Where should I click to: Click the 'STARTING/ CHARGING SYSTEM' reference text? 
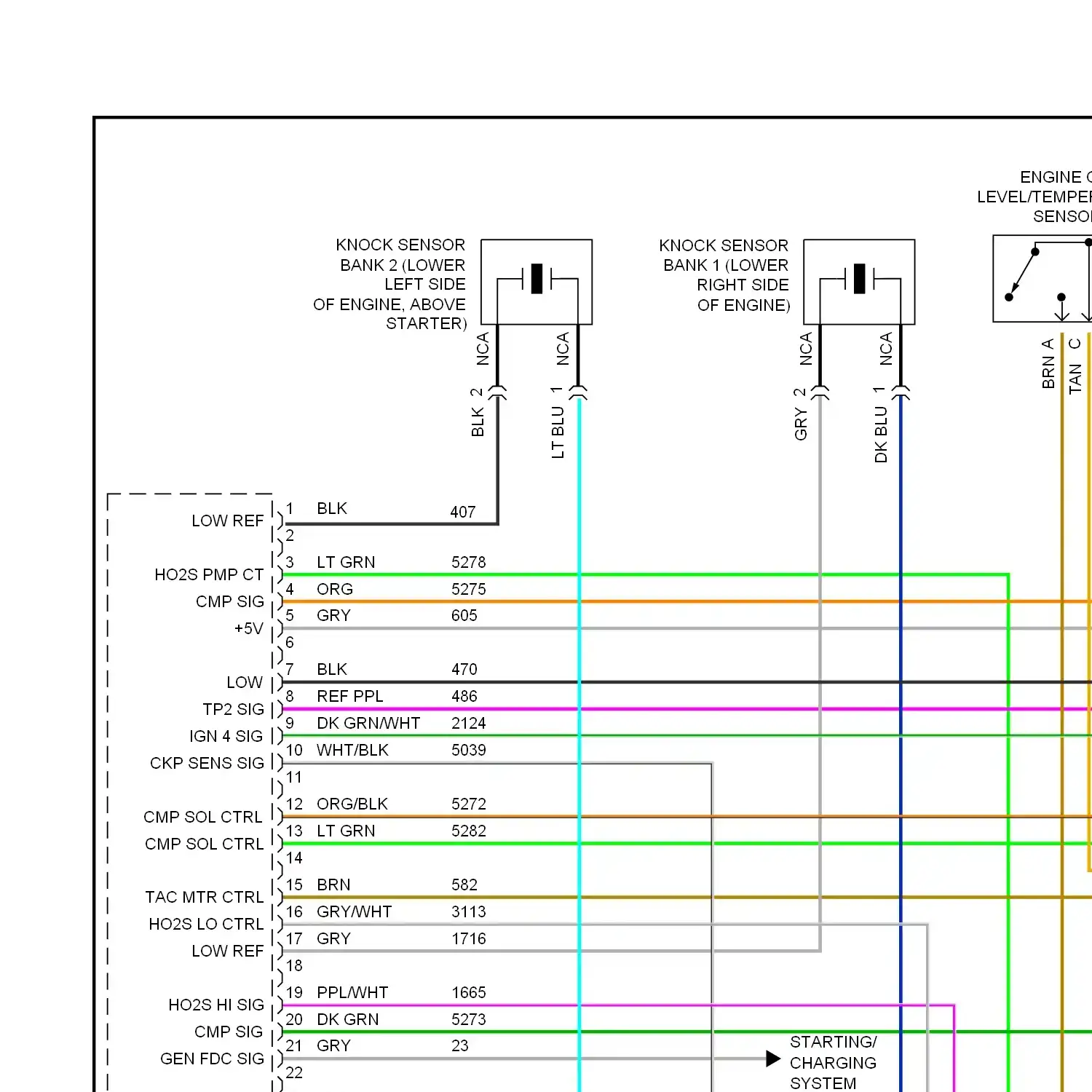click(x=833, y=1063)
